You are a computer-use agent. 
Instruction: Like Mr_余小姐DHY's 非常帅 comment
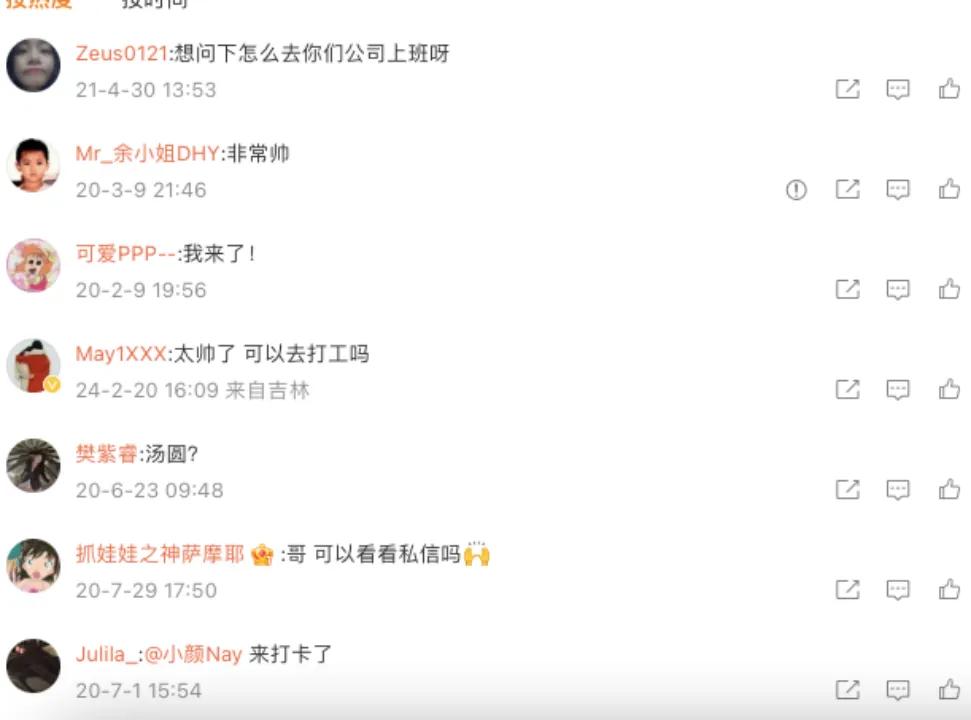click(x=949, y=189)
